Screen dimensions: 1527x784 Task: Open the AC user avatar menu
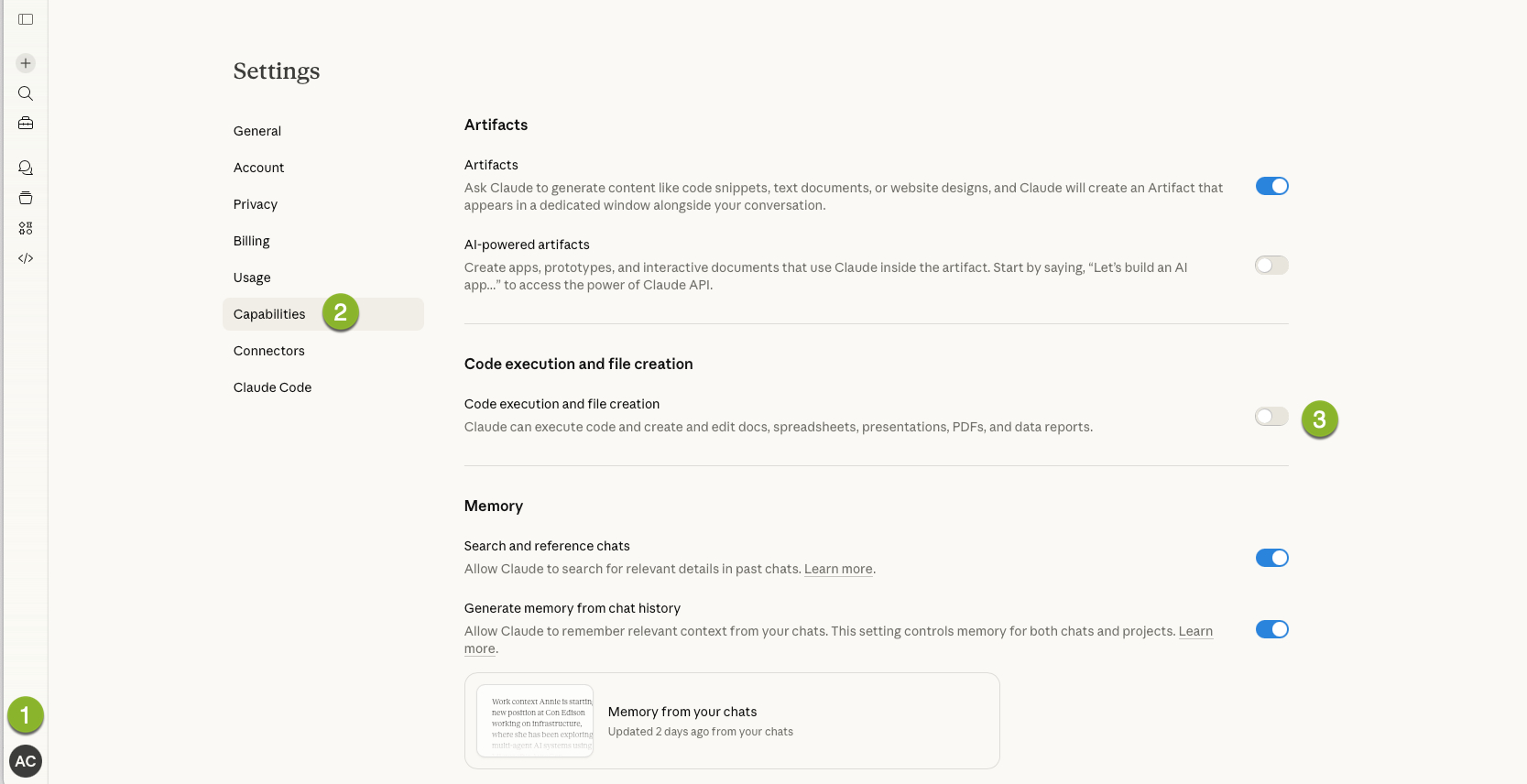coord(26,761)
